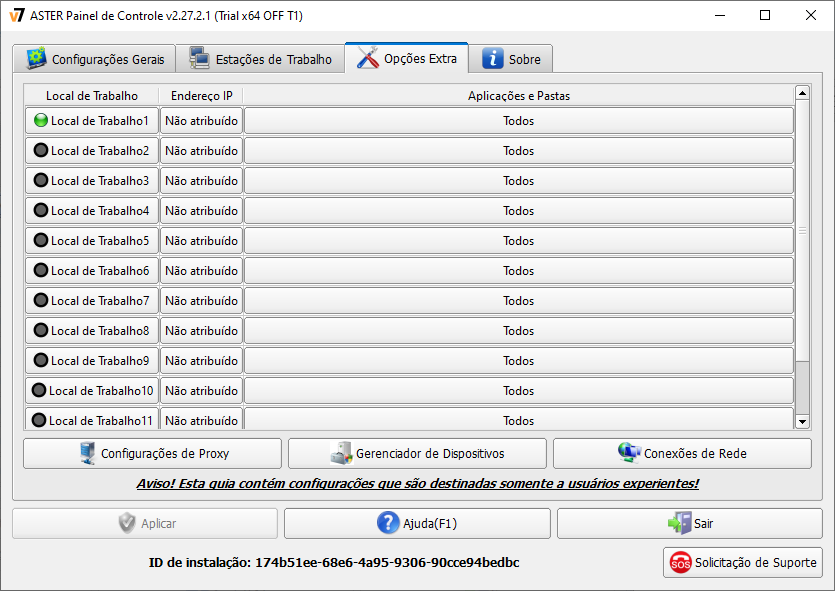Select the Opções Extra tab
835x591 pixels.
407,58
